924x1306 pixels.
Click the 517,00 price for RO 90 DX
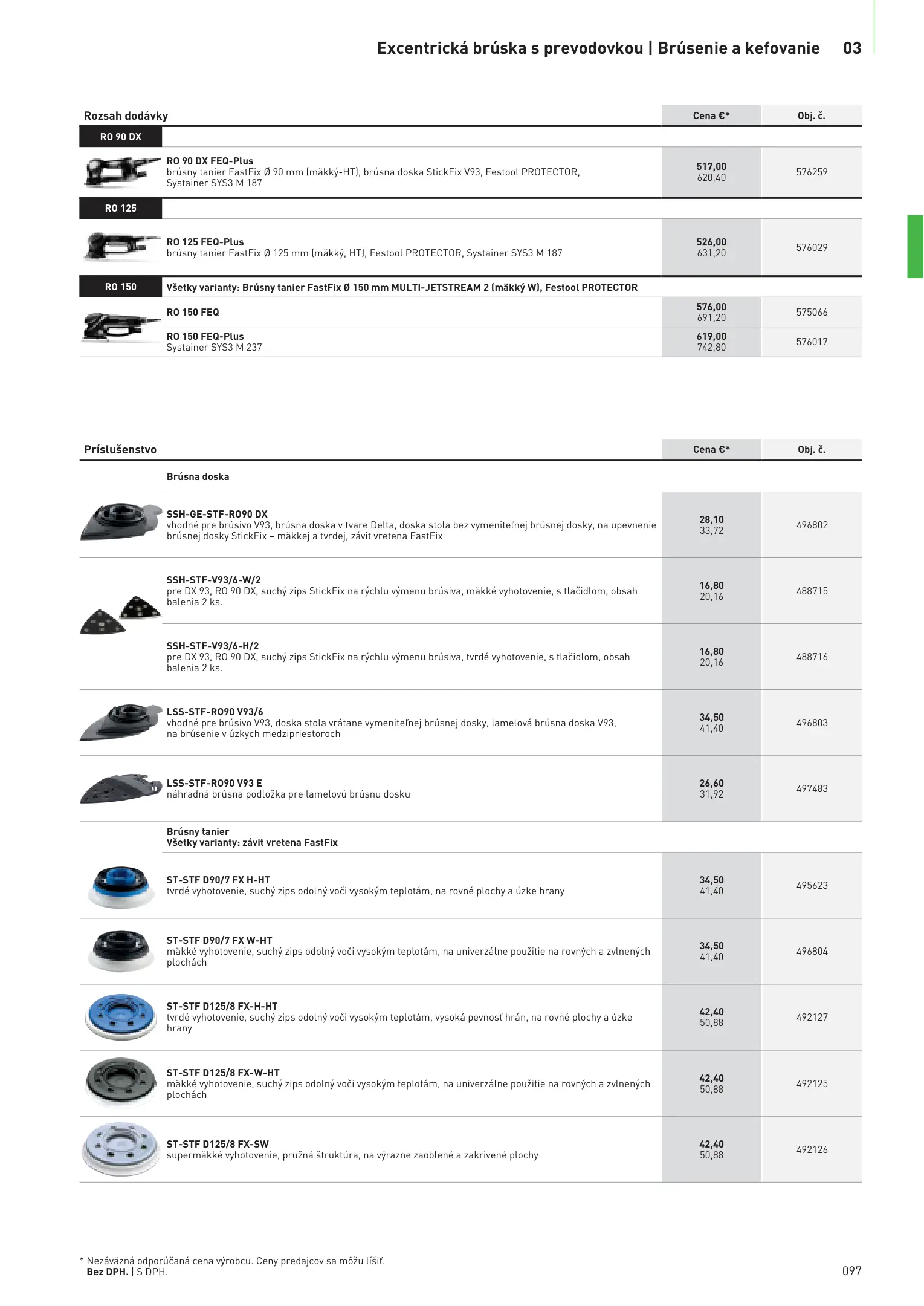(711, 166)
